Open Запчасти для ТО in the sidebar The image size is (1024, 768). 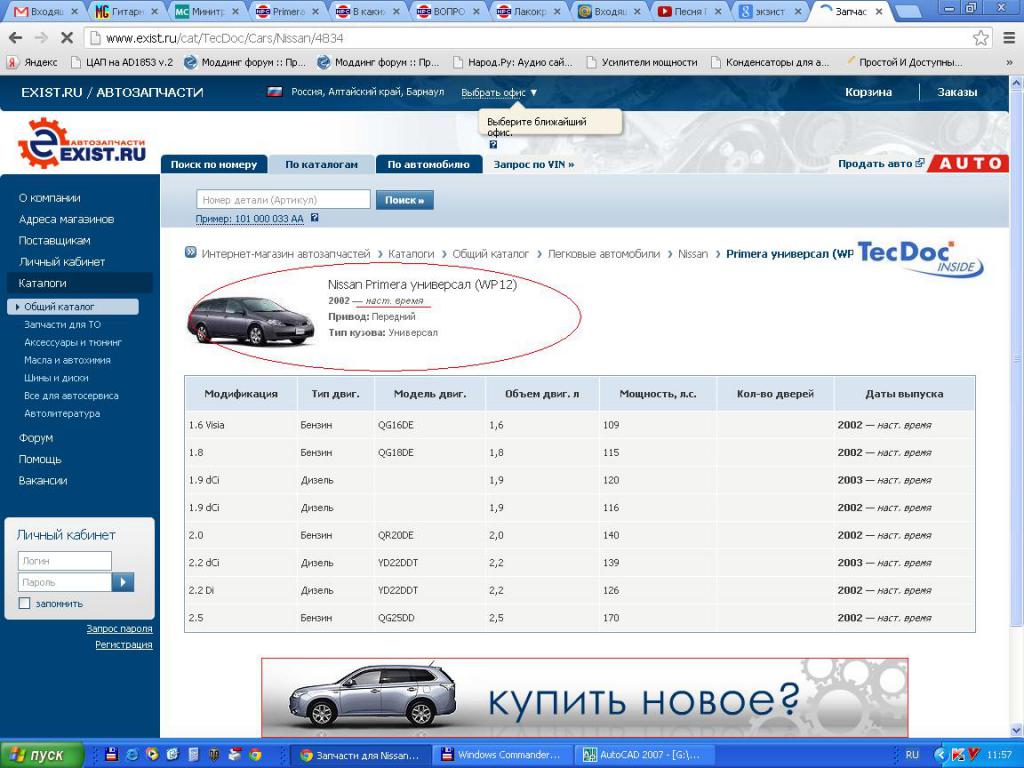pyautogui.click(x=62, y=325)
